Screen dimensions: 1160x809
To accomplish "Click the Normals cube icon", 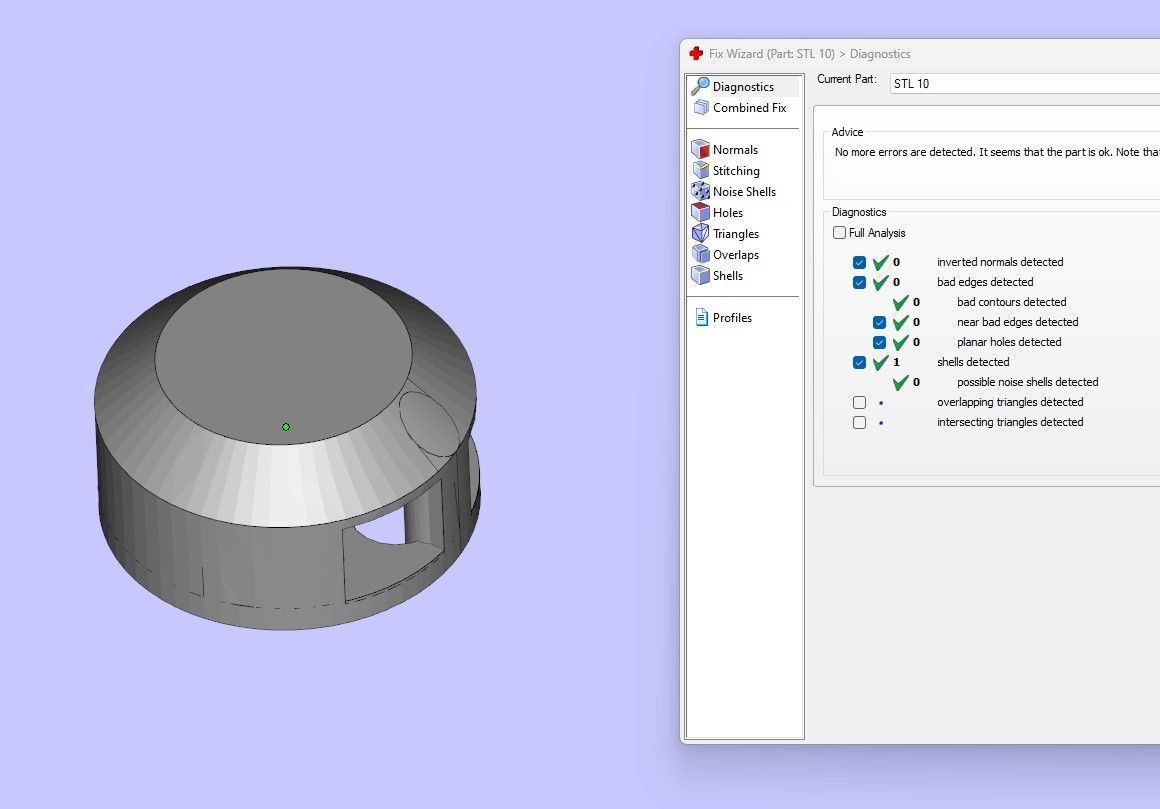I will click(x=700, y=149).
